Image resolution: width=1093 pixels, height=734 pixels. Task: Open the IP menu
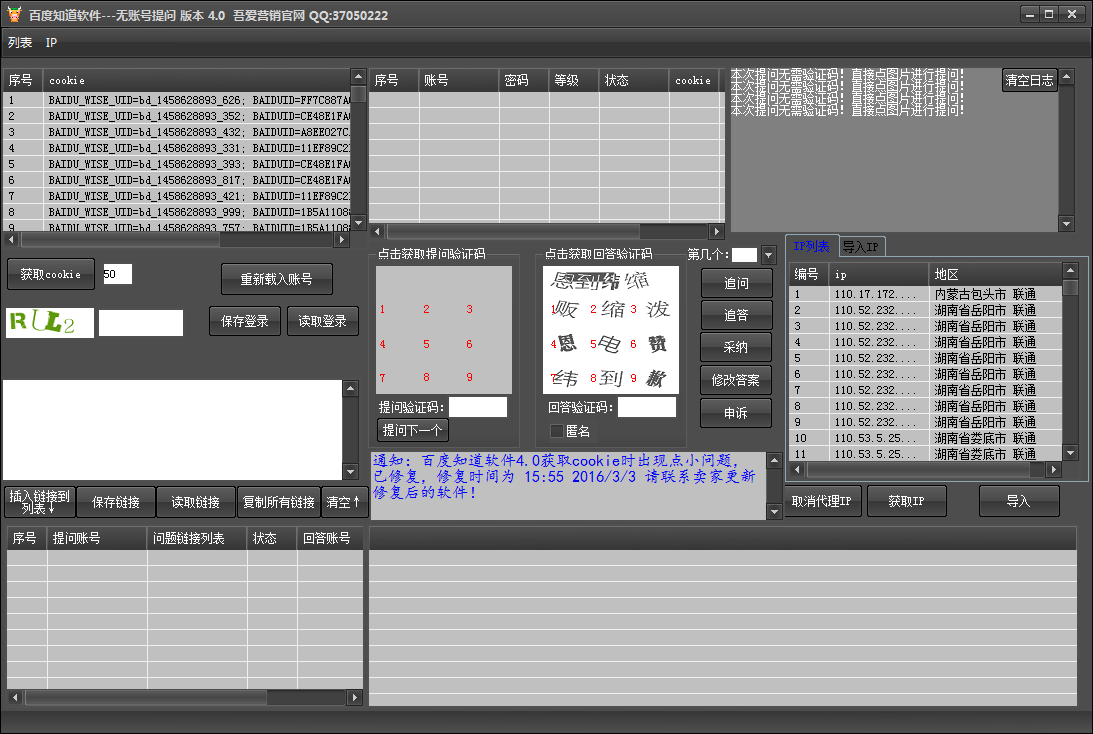(51, 43)
